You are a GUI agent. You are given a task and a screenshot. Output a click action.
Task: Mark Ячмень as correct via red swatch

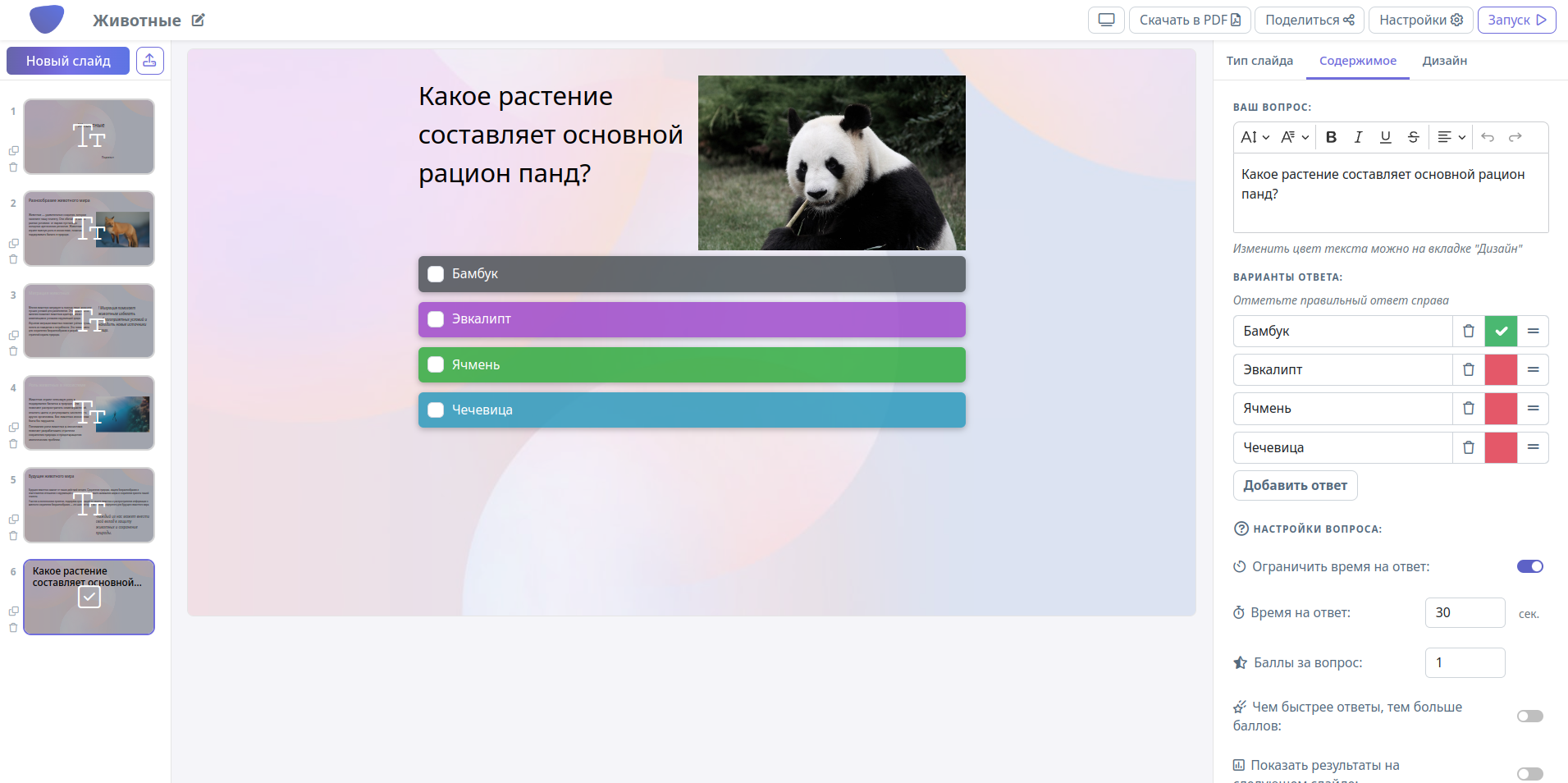click(x=1501, y=408)
